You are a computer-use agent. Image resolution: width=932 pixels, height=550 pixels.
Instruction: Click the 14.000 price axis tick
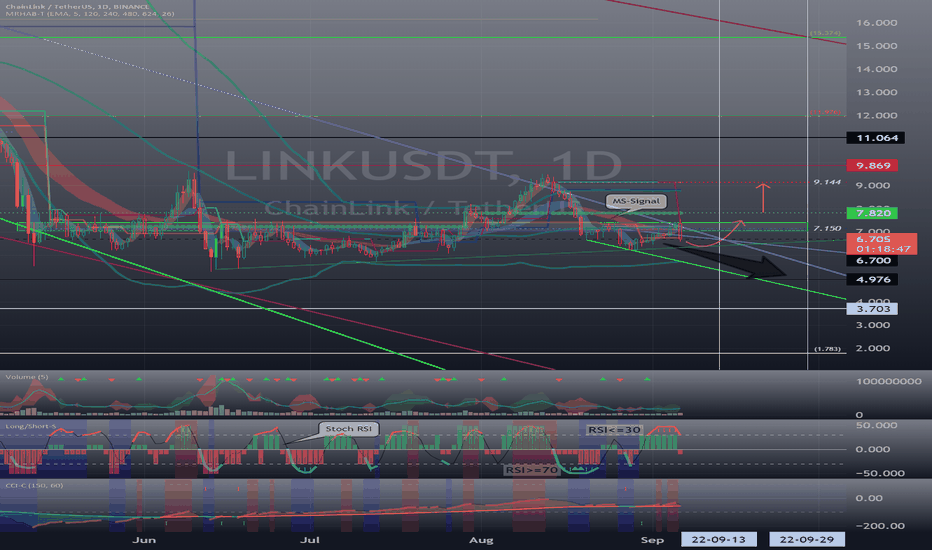tap(876, 69)
